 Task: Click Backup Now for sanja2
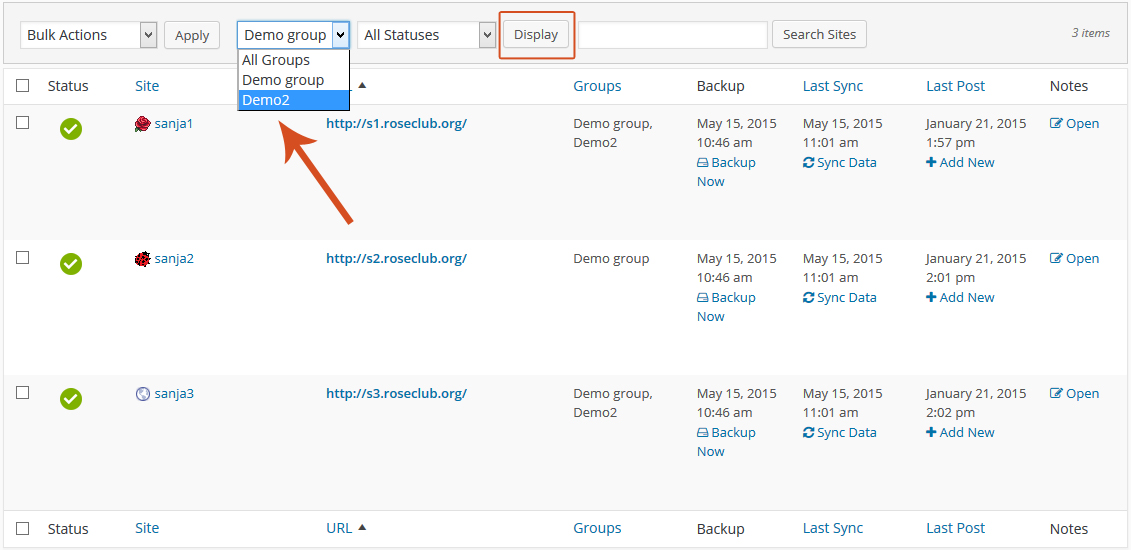click(726, 306)
